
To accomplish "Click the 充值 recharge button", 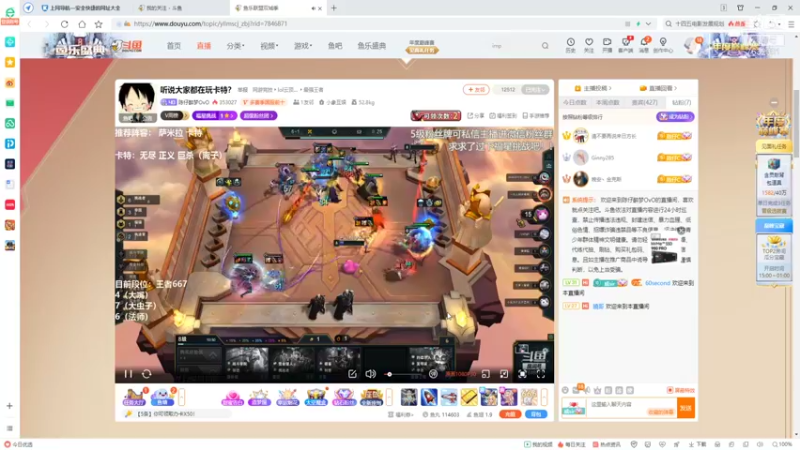I will coord(510,414).
